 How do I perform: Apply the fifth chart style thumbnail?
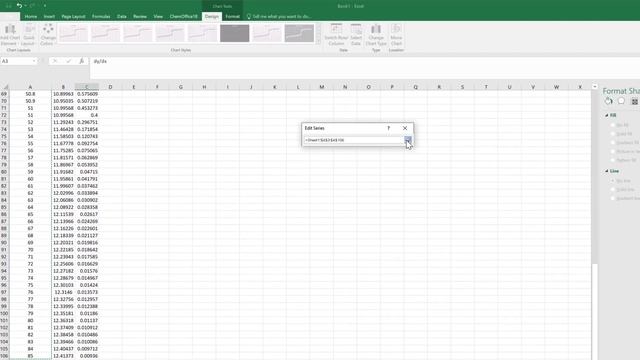point(202,33)
